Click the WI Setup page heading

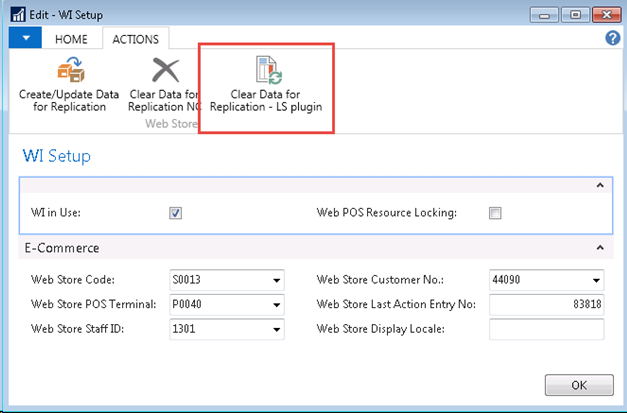pos(57,156)
